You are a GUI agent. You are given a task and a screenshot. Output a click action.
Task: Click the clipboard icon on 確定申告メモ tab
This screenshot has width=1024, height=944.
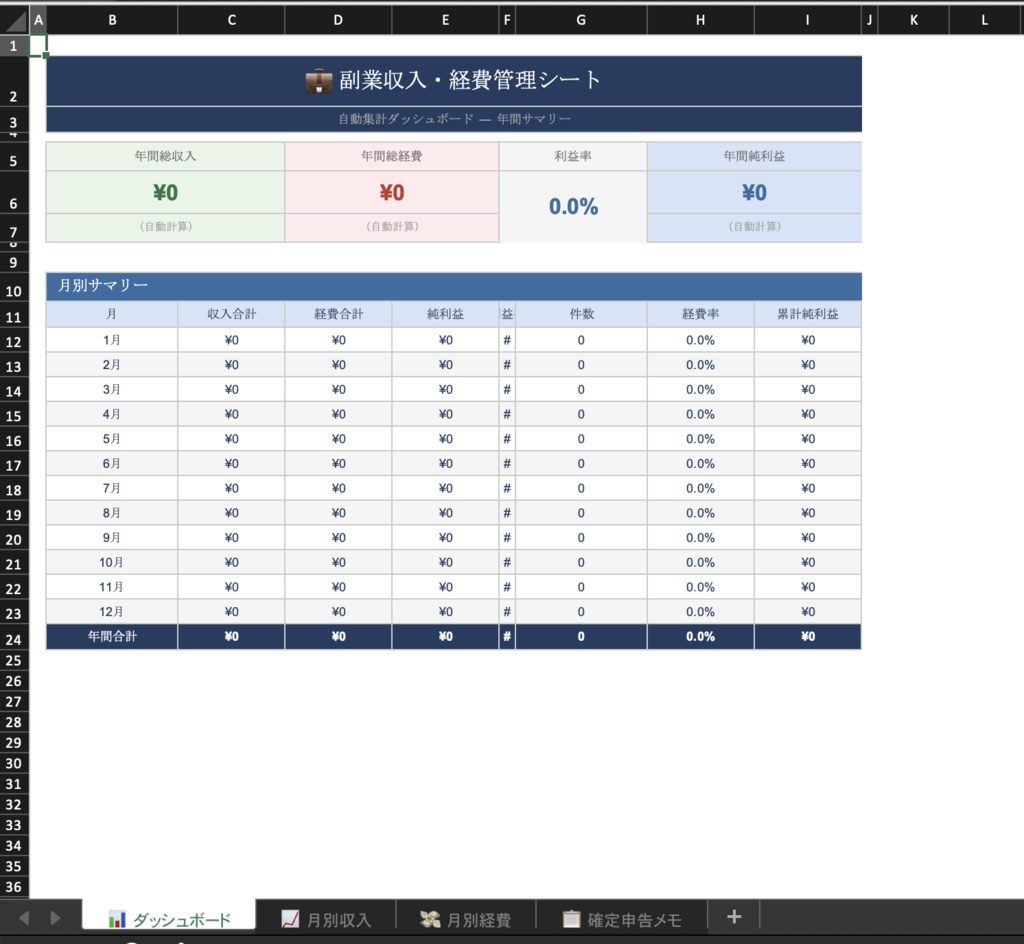pyautogui.click(x=571, y=916)
